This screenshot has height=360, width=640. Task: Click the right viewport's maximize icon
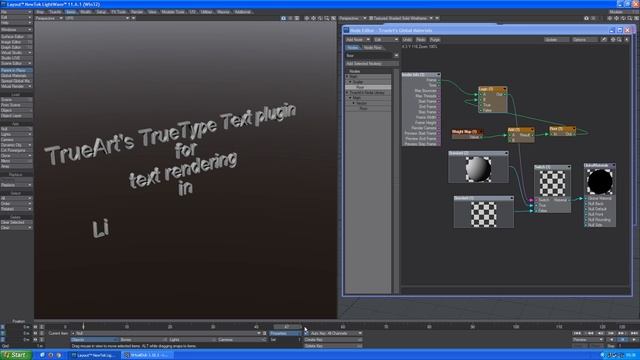tap(636, 18)
